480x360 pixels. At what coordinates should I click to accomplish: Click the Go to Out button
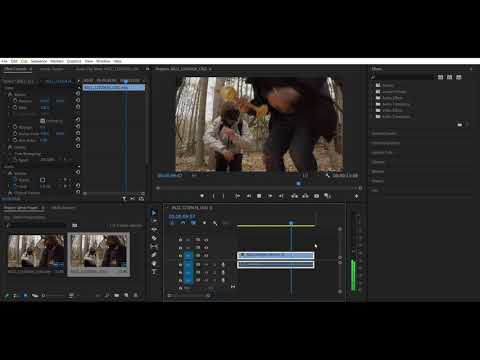[281, 196]
